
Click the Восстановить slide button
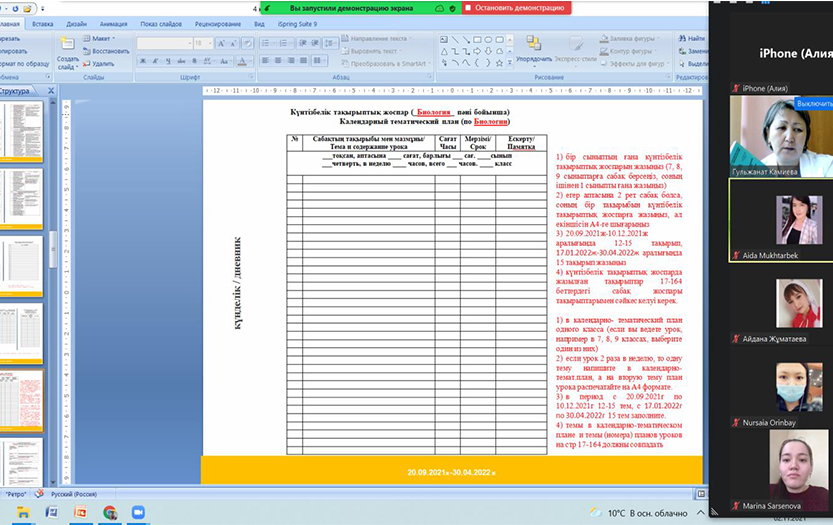coord(106,50)
